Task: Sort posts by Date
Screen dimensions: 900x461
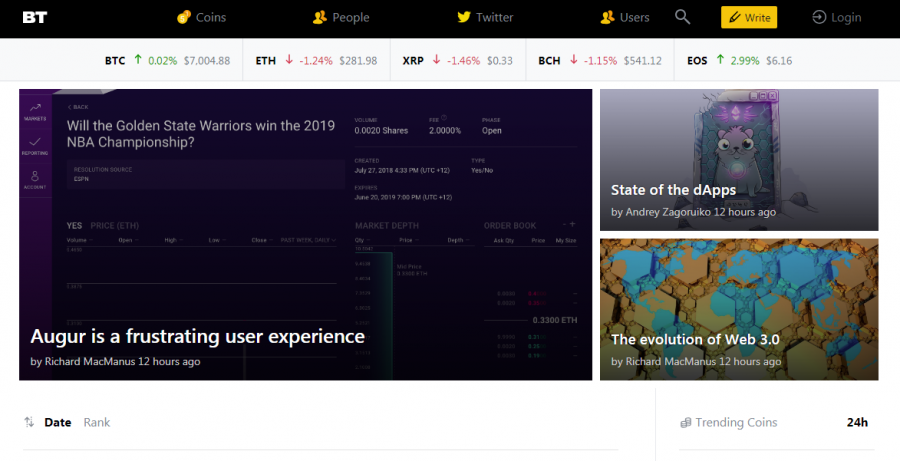Action: point(58,423)
